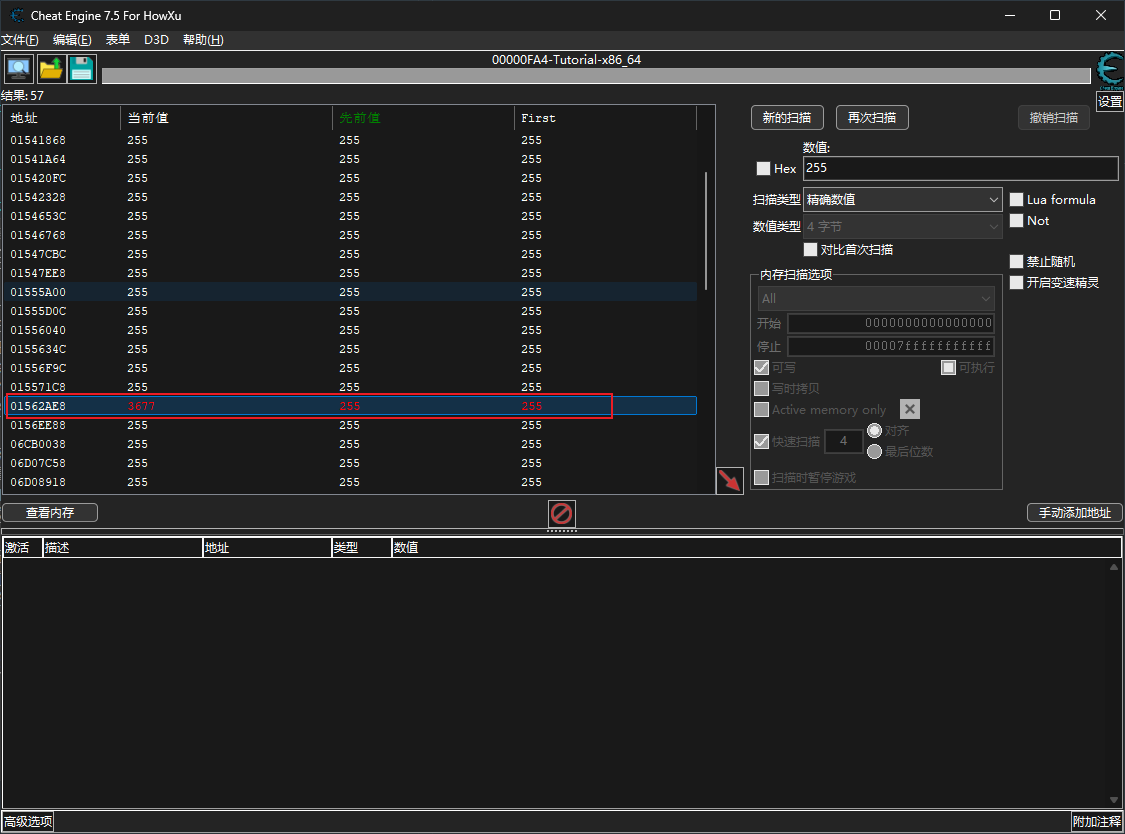Click the 数值 input field containing 255

(x=959, y=169)
